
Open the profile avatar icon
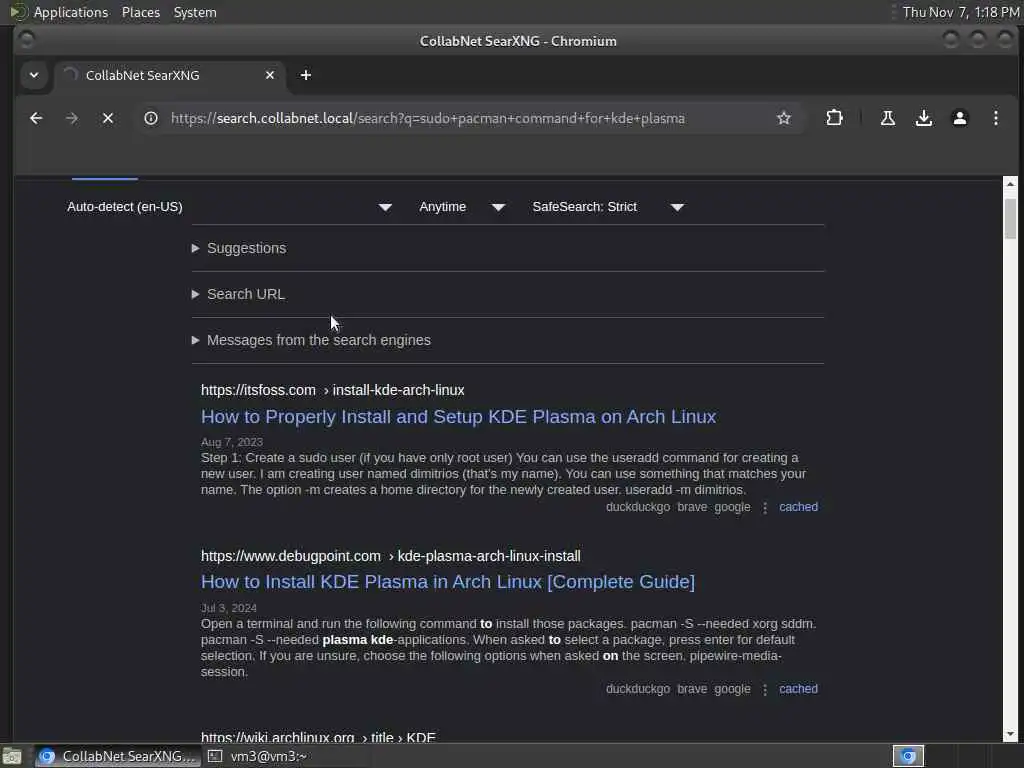pos(959,118)
